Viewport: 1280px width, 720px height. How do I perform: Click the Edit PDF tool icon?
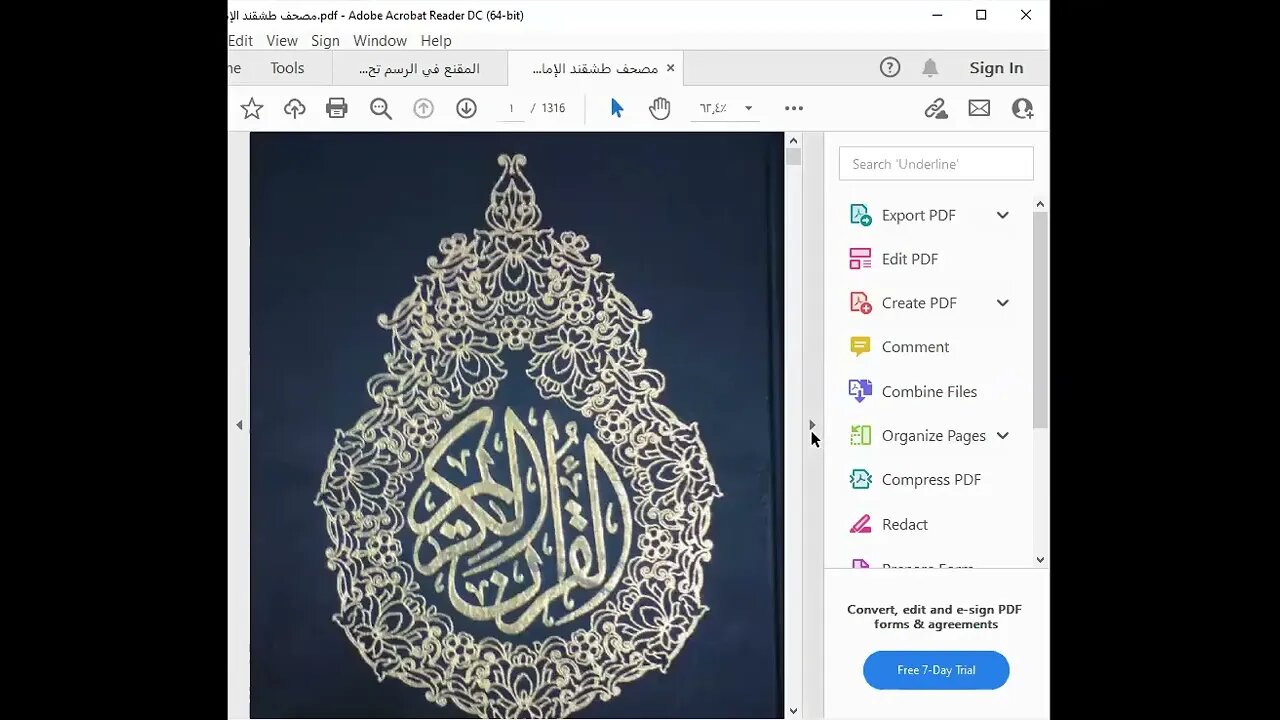click(x=860, y=259)
